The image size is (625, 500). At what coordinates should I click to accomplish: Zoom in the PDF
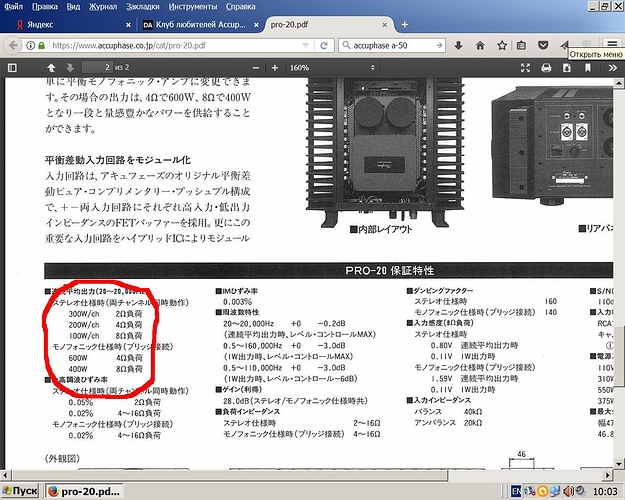tap(275, 68)
